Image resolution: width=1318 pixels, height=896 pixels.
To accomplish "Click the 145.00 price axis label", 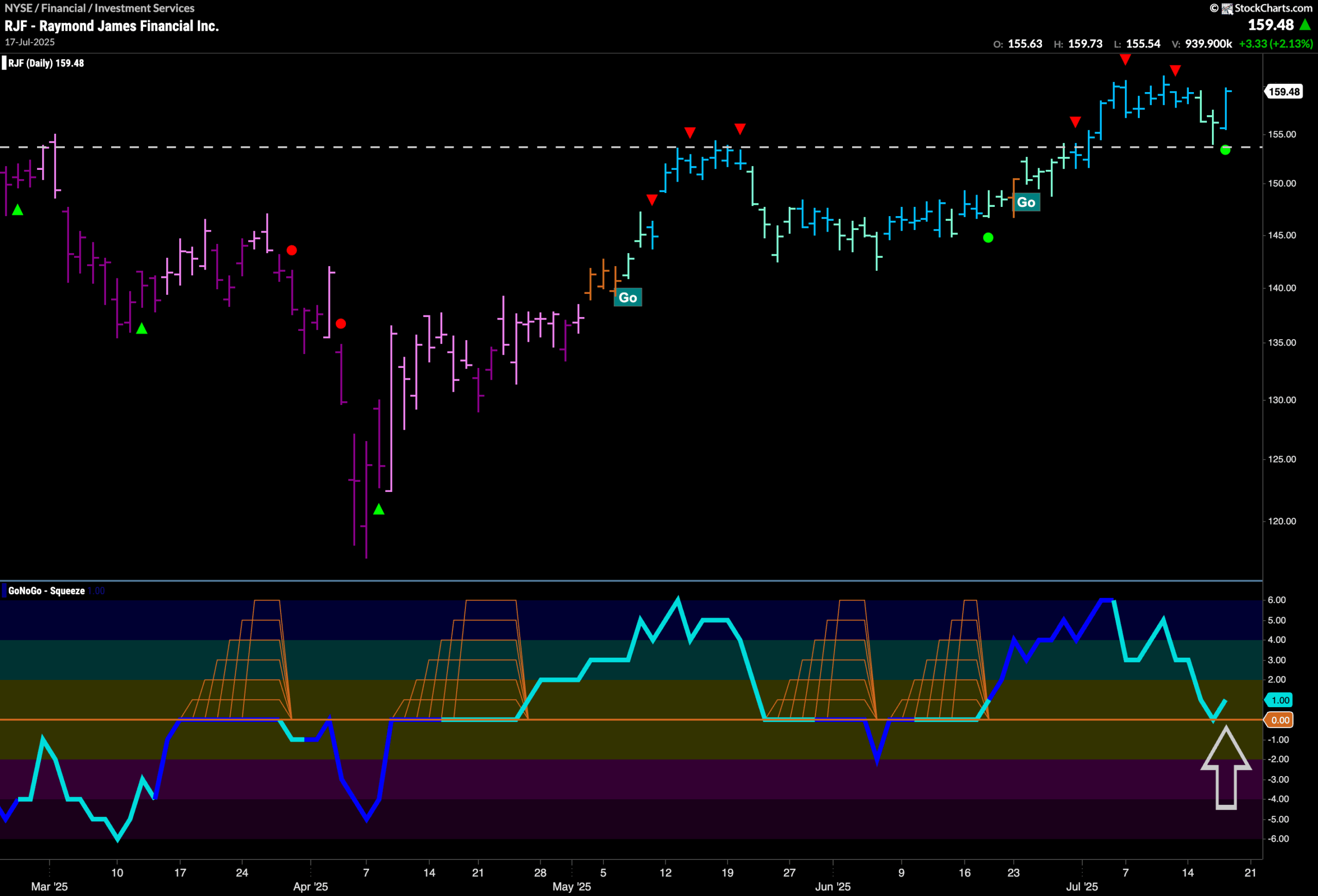I will tap(1282, 235).
